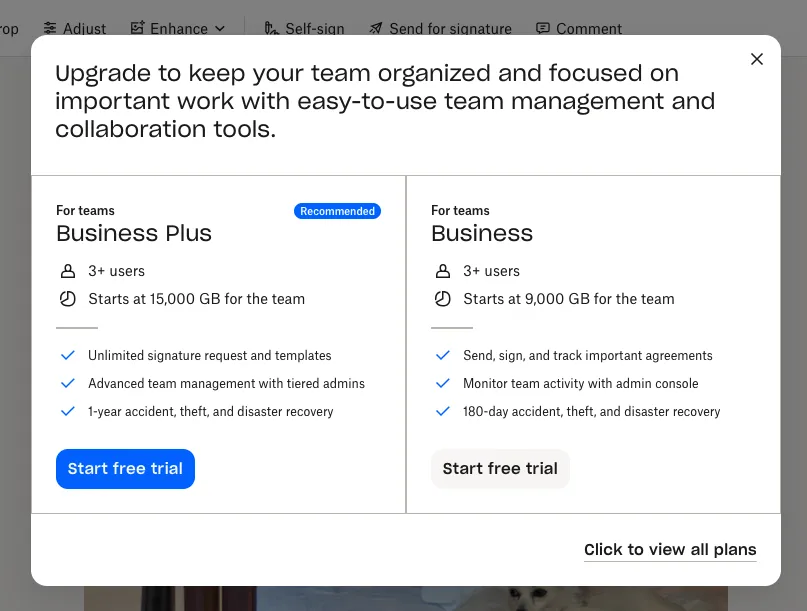Open Comment using the speech bubble icon
This screenshot has height=611, width=807.
(543, 28)
